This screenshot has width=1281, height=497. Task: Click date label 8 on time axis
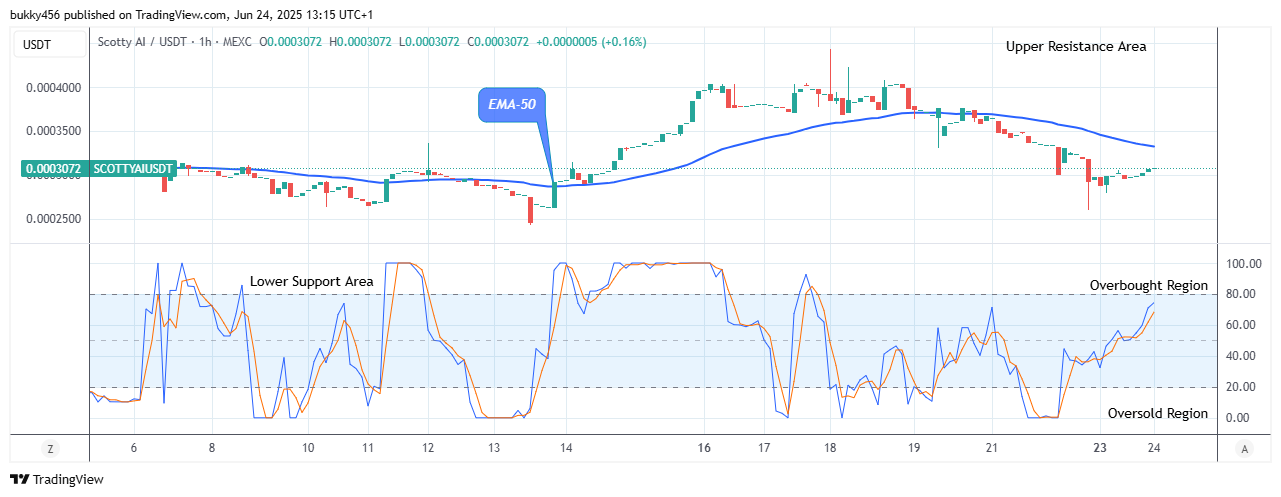(212, 448)
